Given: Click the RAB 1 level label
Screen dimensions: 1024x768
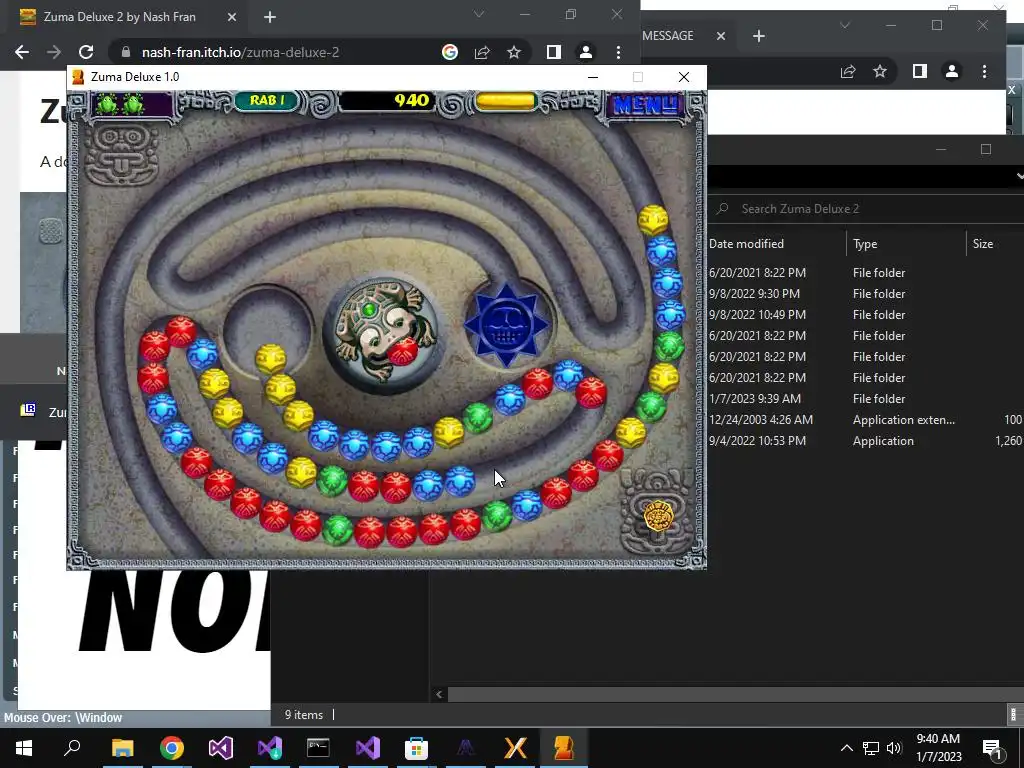Looking at the screenshot, I should (x=266, y=101).
